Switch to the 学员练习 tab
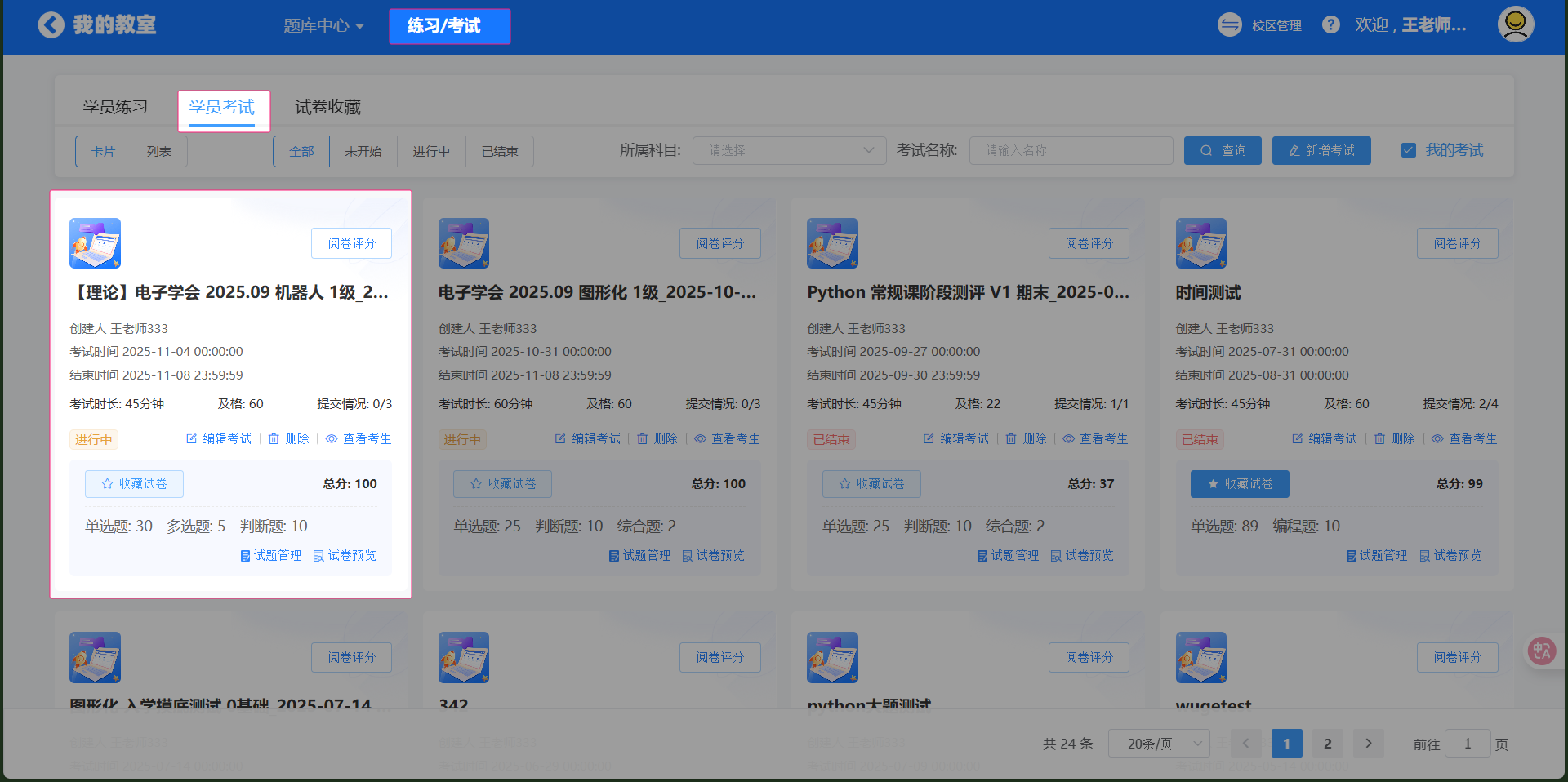 pos(115,108)
